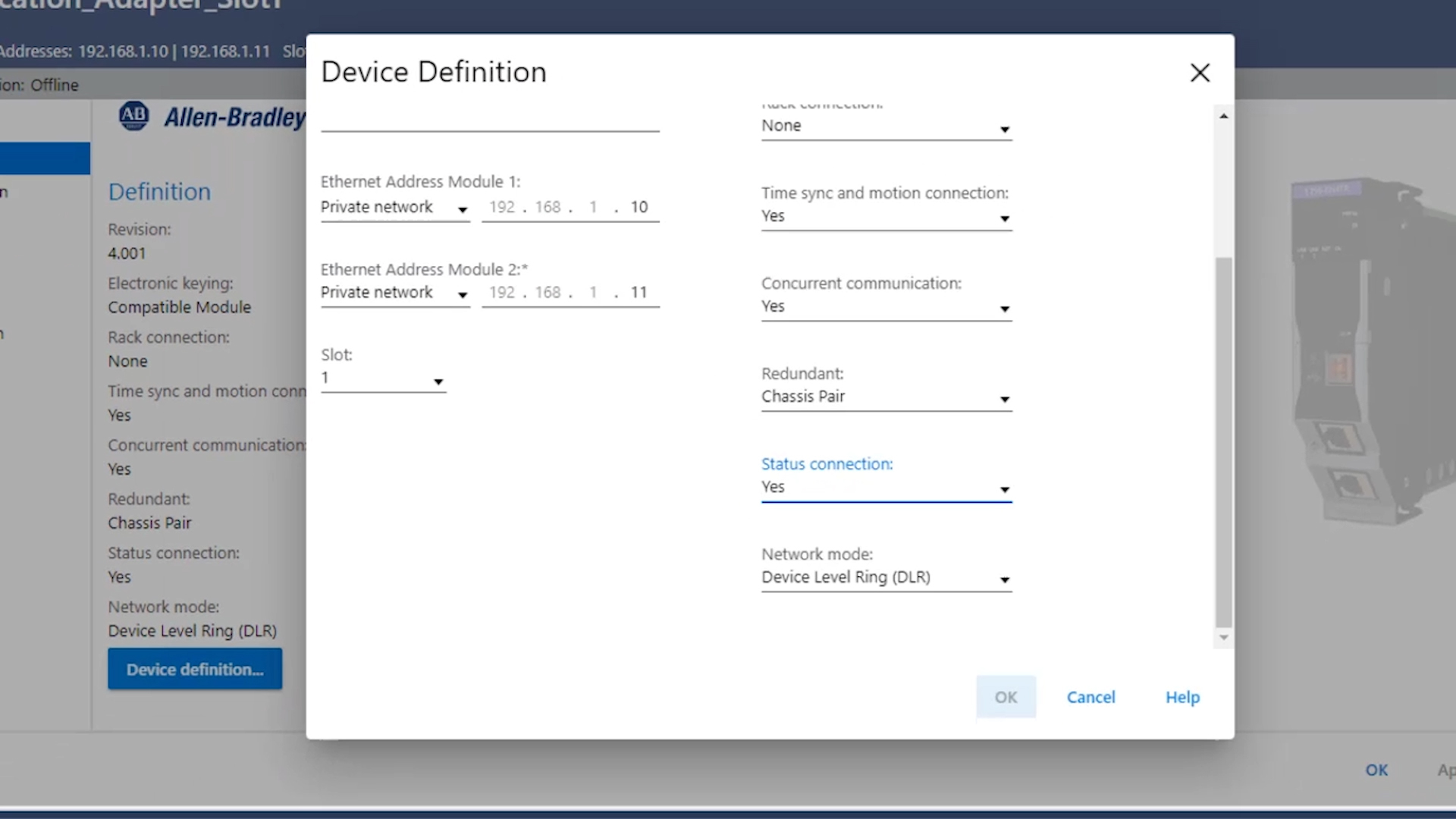Click the scroll up arrow in dialog
Viewport: 1456px width, 819px height.
[1223, 116]
